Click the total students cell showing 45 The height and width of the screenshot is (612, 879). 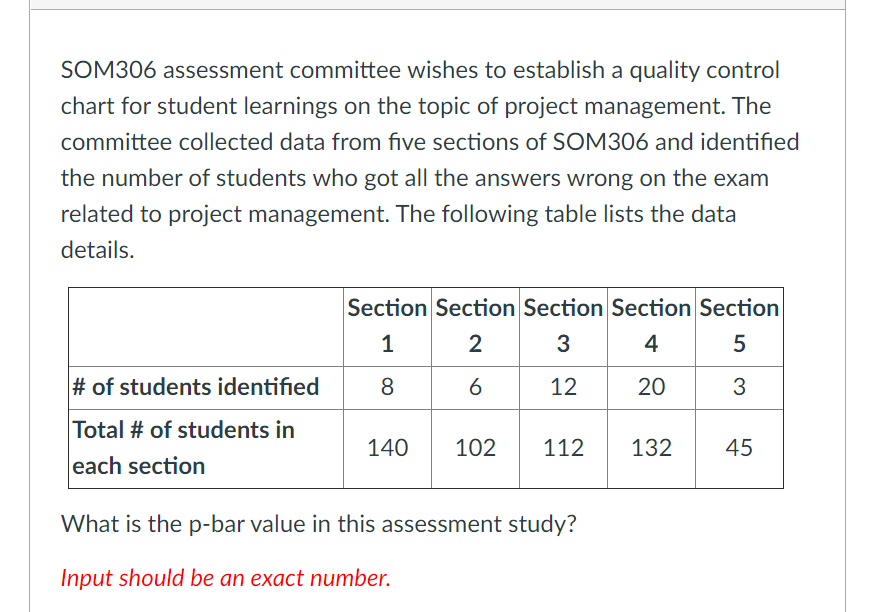[x=739, y=448]
